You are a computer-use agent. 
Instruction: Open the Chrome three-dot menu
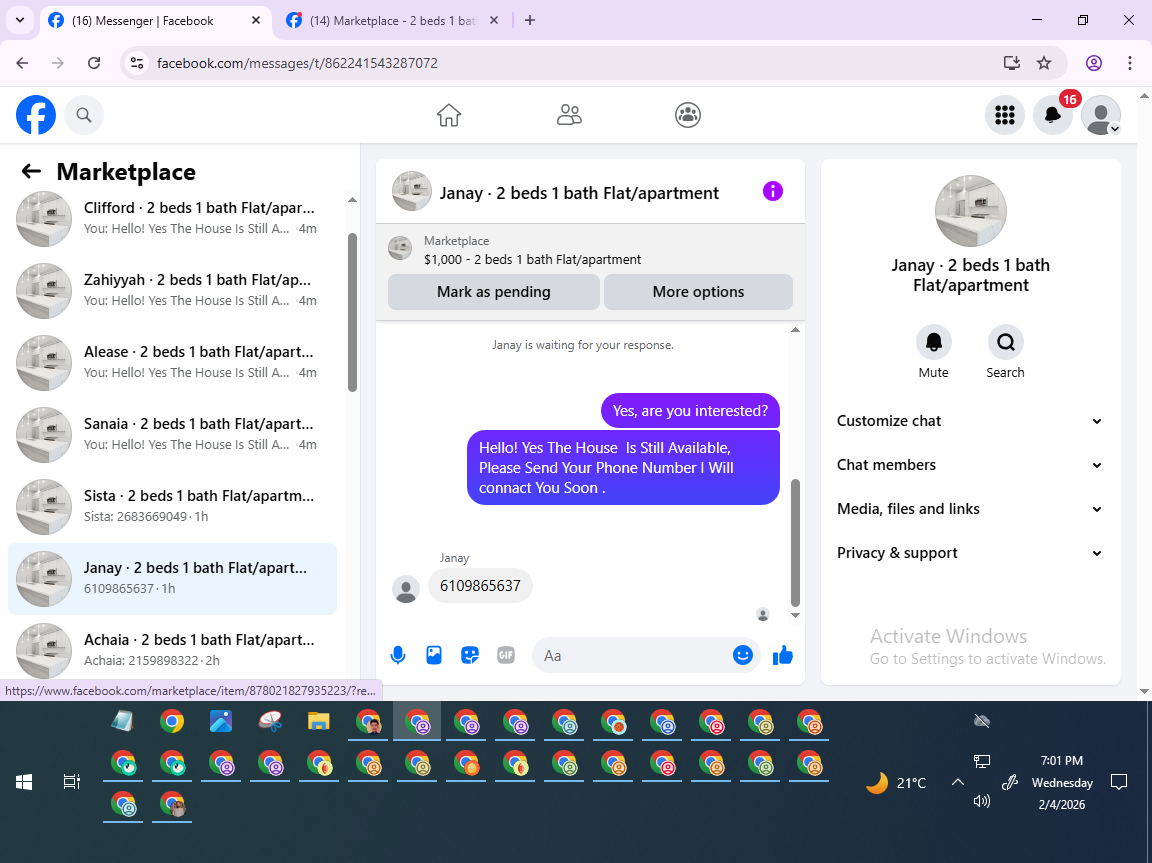(x=1130, y=63)
